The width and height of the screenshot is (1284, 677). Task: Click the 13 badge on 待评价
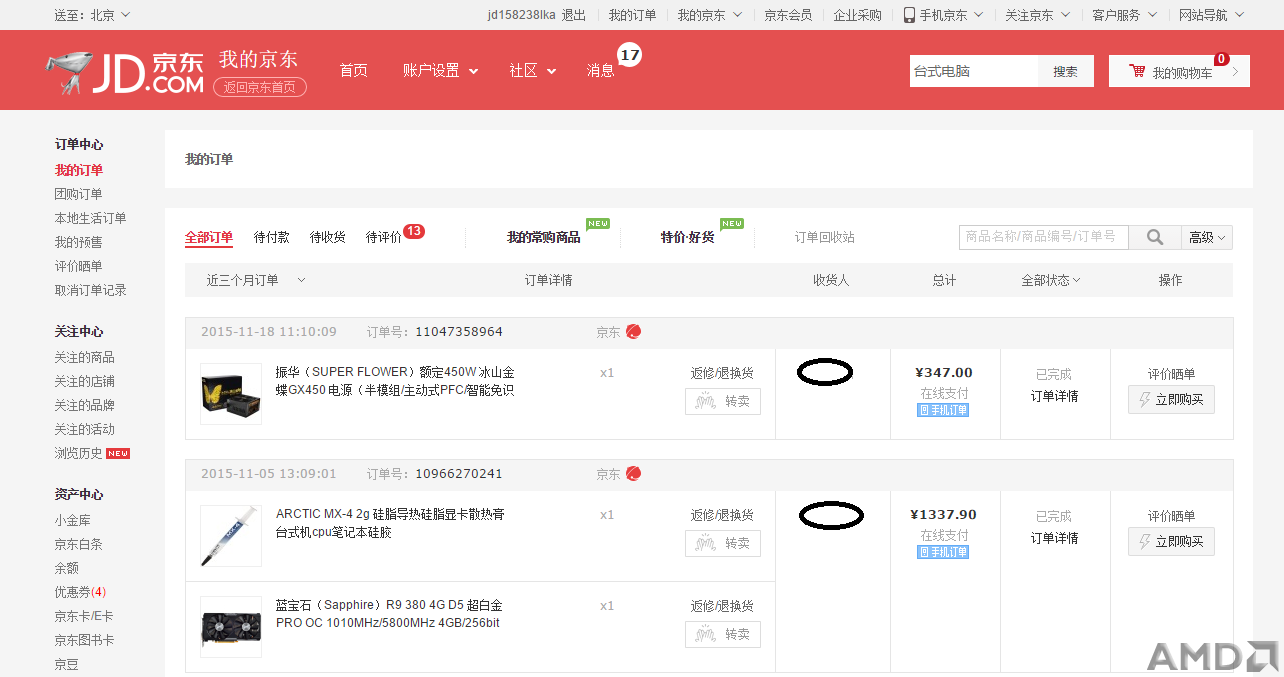point(414,231)
